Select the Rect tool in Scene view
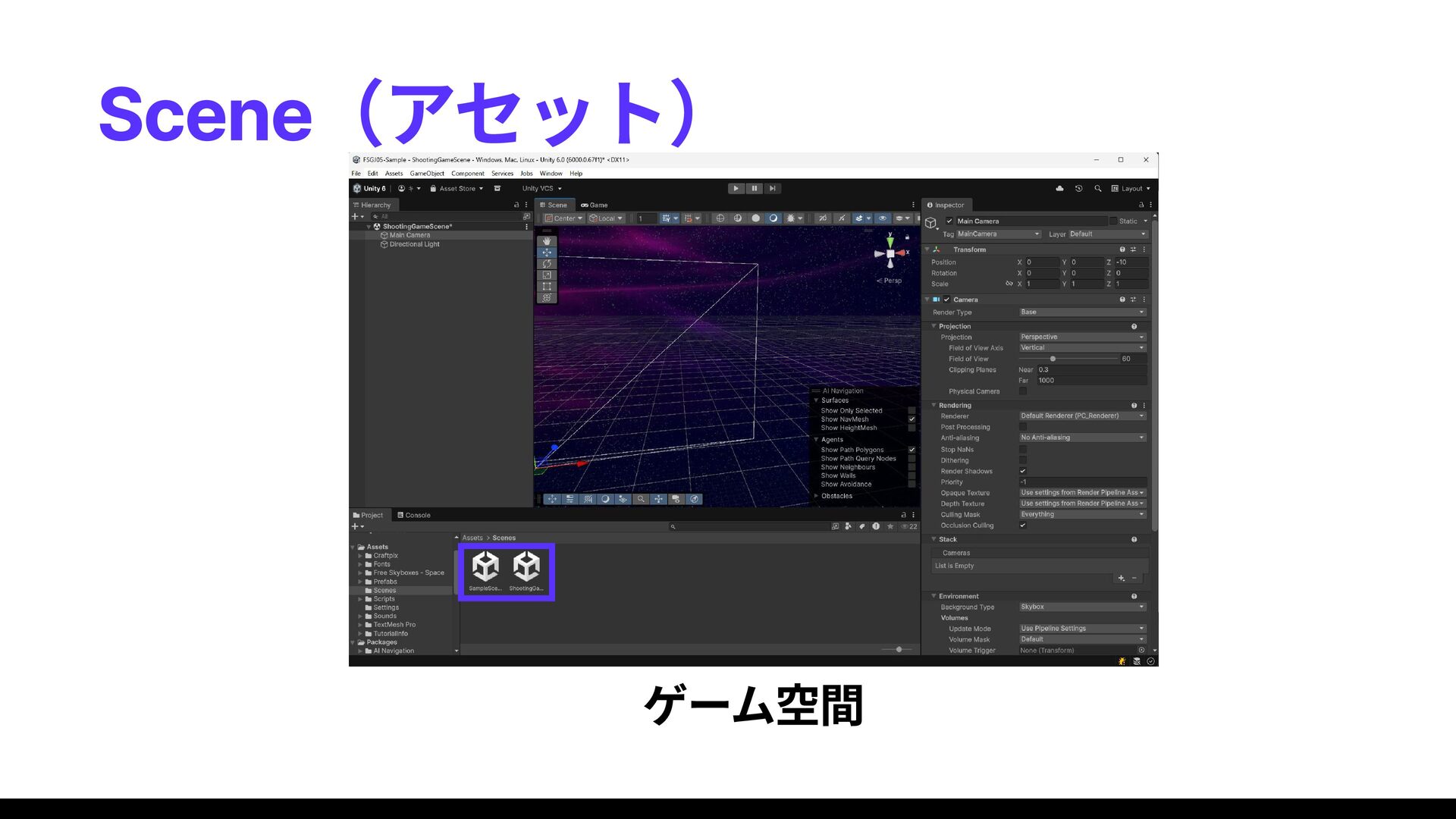The height and width of the screenshot is (819, 1456). pyautogui.click(x=547, y=287)
